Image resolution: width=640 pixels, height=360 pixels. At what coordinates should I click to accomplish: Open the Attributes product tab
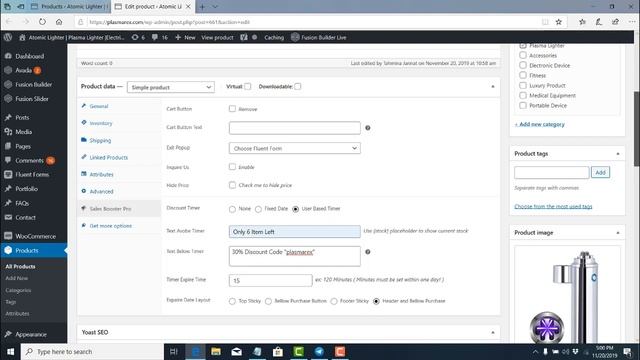[x=101, y=174]
